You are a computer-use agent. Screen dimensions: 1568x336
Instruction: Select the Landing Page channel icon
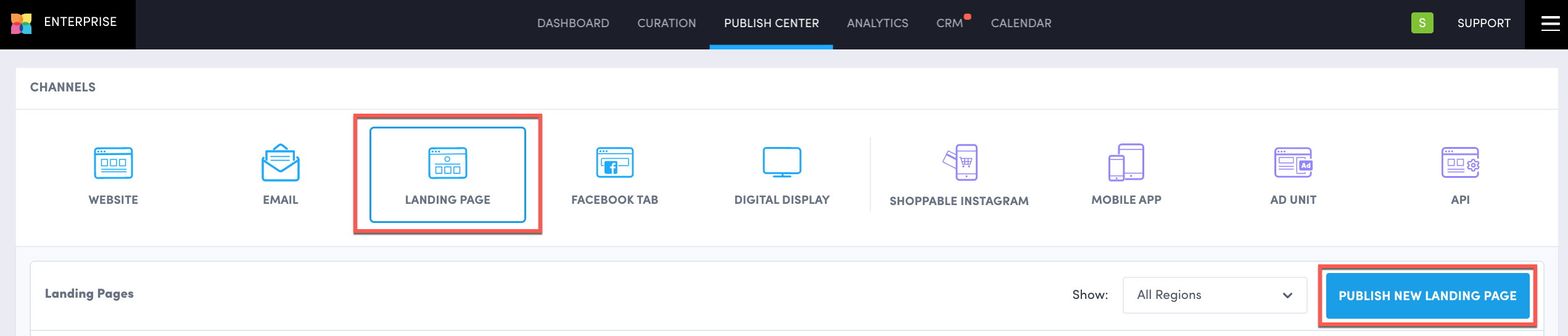447,163
